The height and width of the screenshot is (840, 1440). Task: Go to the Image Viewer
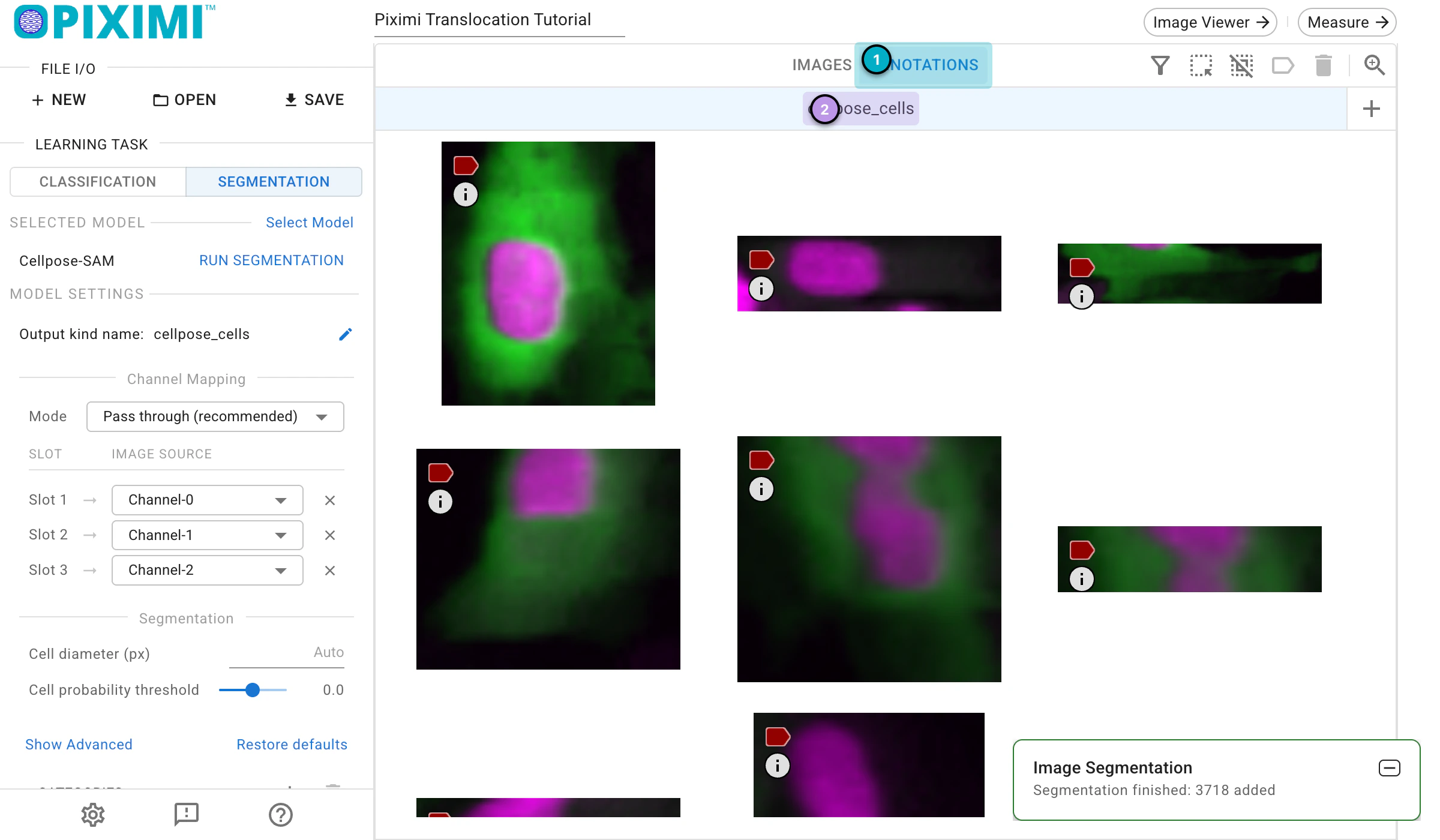click(x=1210, y=22)
